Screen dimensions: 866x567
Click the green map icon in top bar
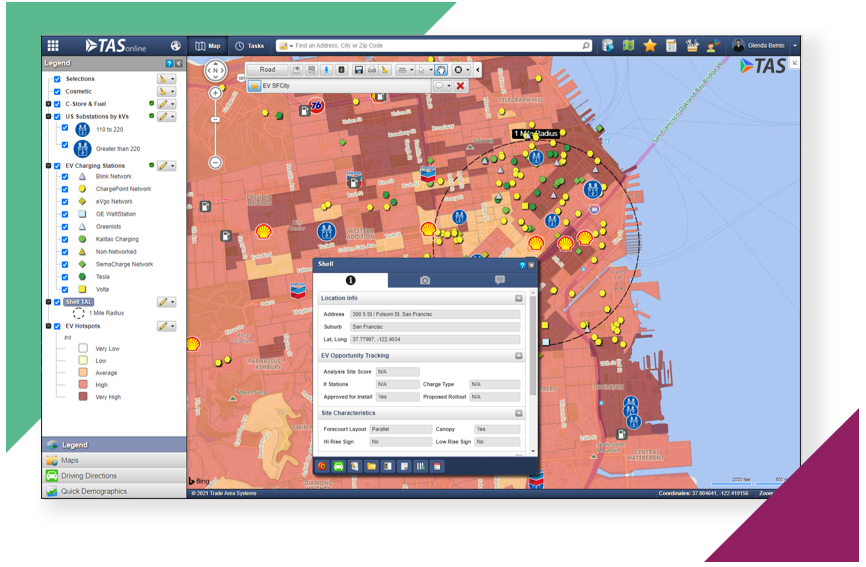629,46
